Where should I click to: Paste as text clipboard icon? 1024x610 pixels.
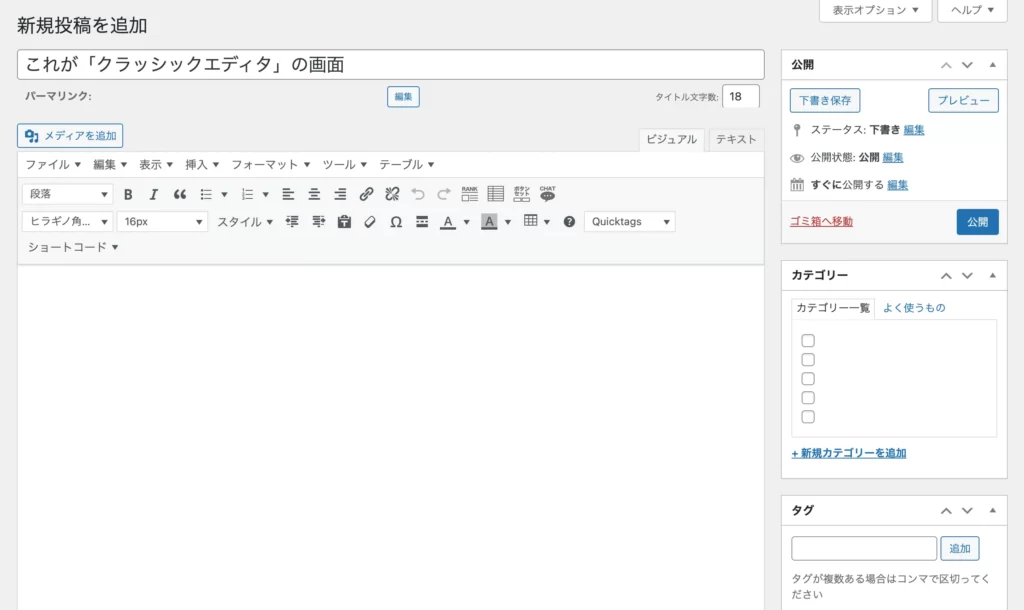[344, 221]
